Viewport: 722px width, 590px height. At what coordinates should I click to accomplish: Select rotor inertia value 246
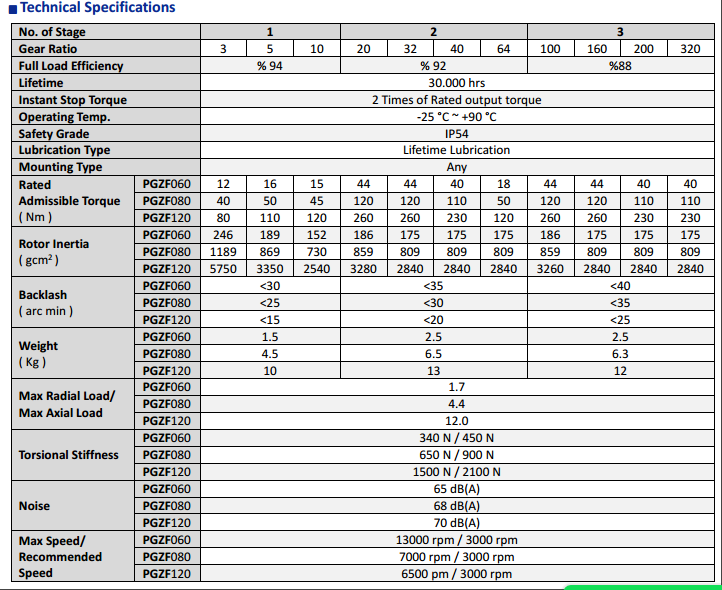coord(223,235)
